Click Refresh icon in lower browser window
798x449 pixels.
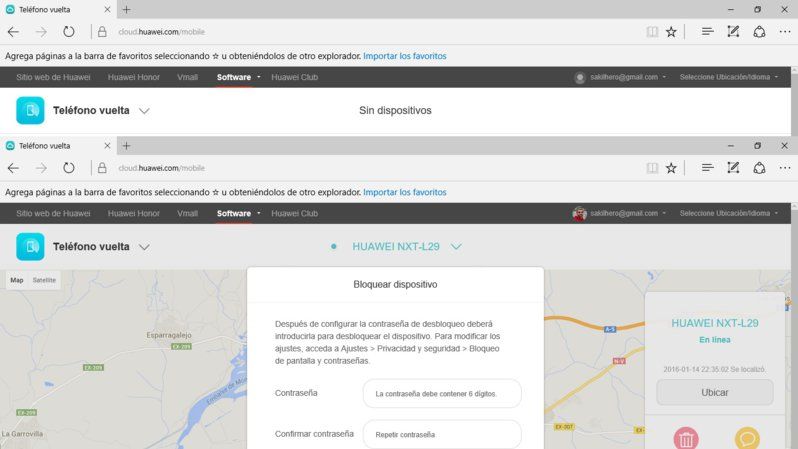pyautogui.click(x=69, y=168)
